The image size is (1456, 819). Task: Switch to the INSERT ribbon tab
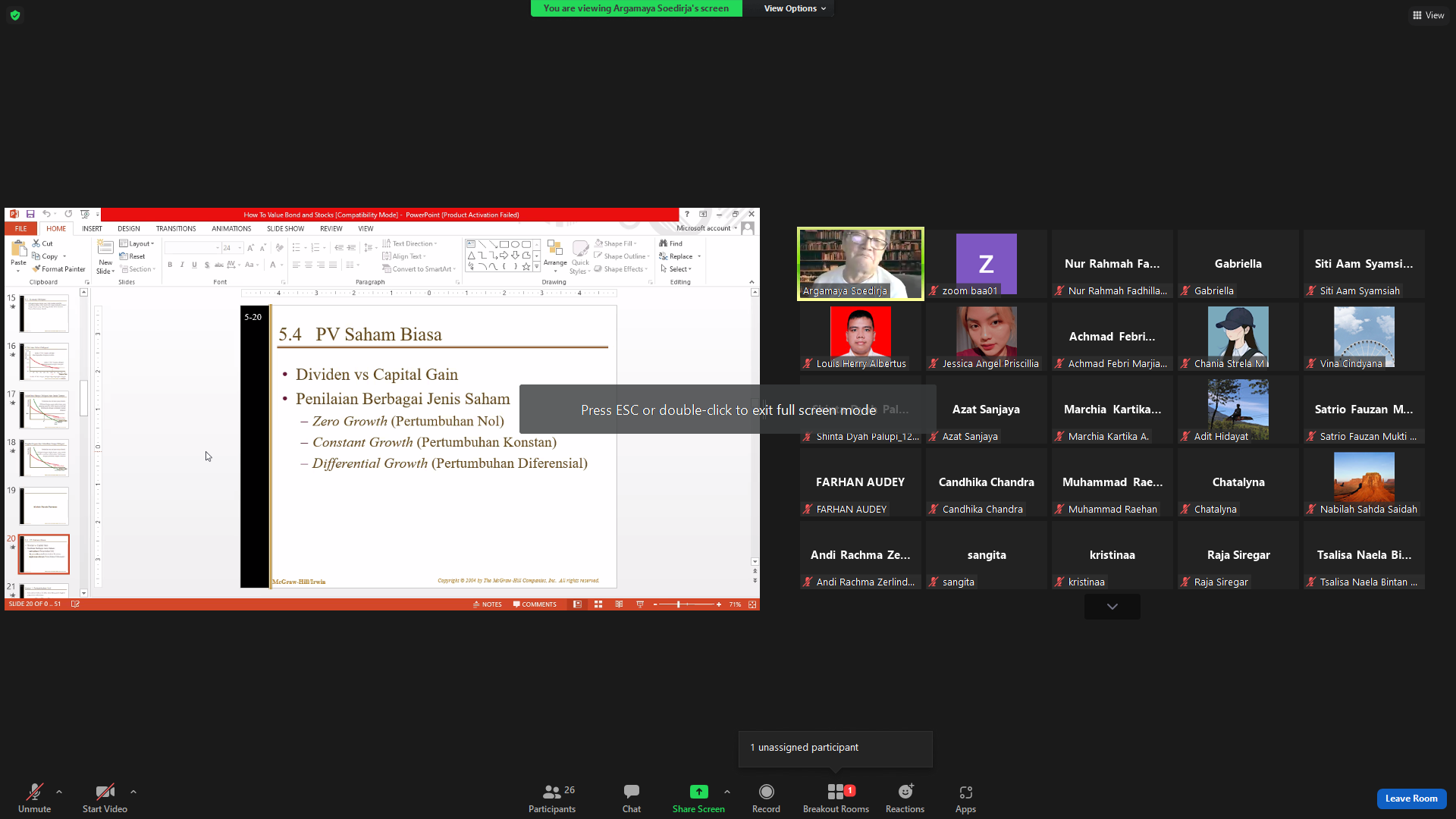(x=92, y=228)
